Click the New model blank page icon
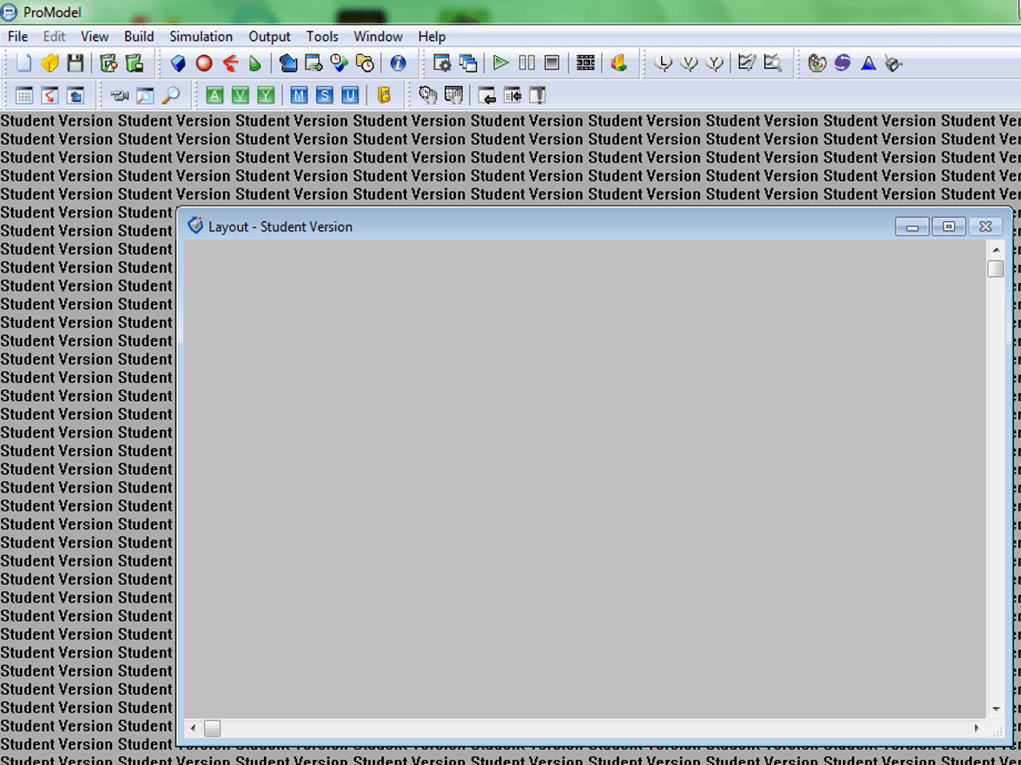The image size is (1021, 765). click(24, 63)
